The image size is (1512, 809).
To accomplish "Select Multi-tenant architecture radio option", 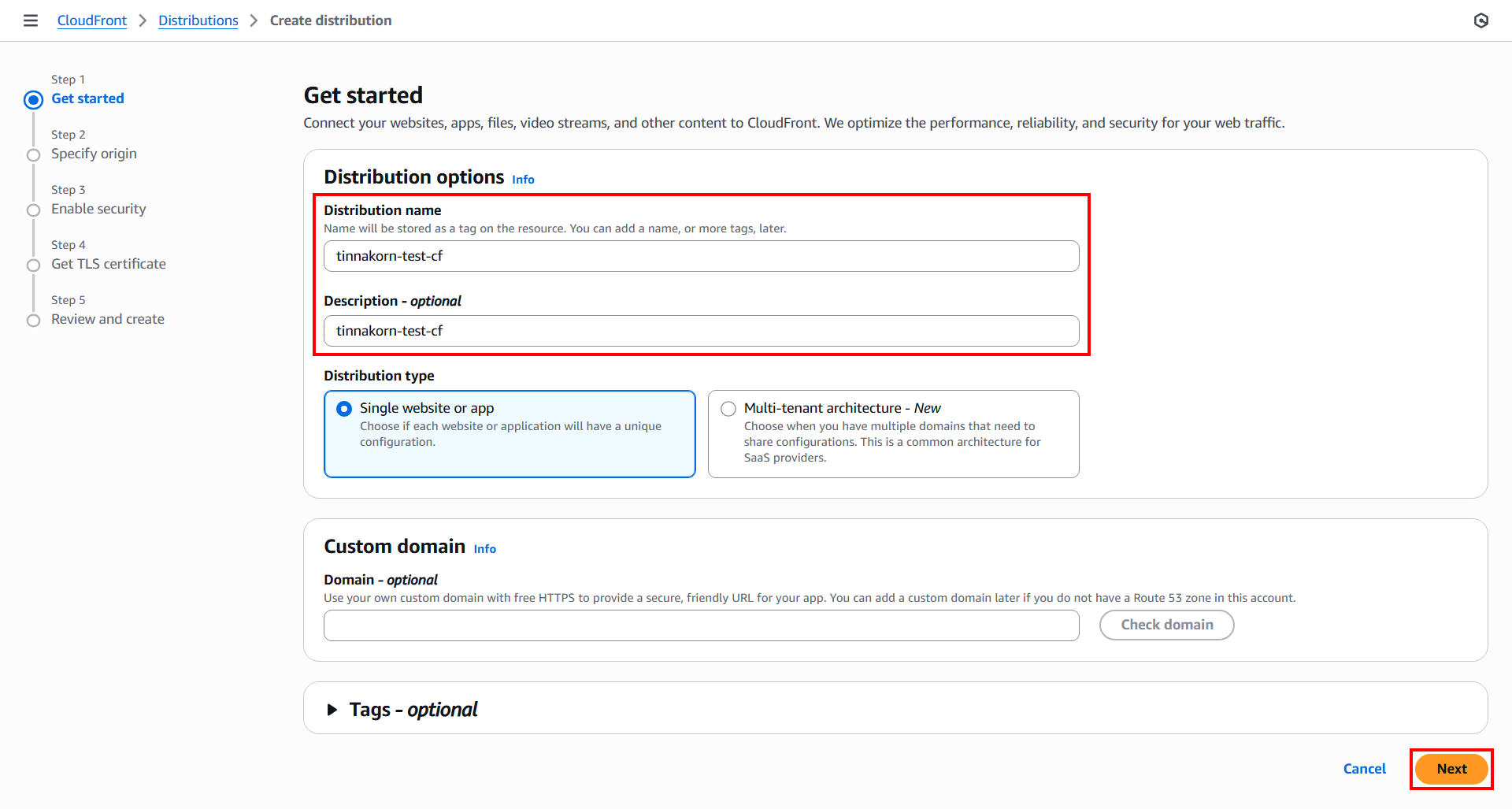I will pyautogui.click(x=728, y=409).
